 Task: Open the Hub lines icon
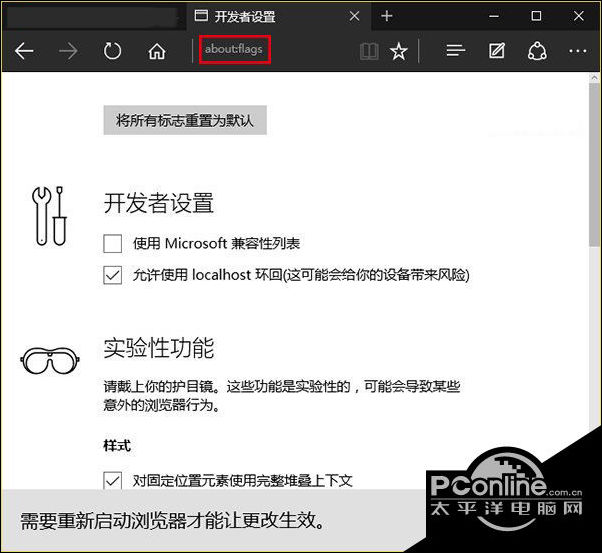click(456, 50)
